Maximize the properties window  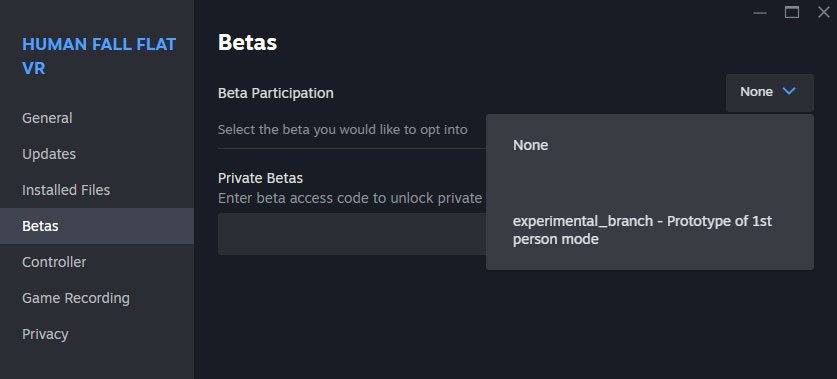point(792,12)
